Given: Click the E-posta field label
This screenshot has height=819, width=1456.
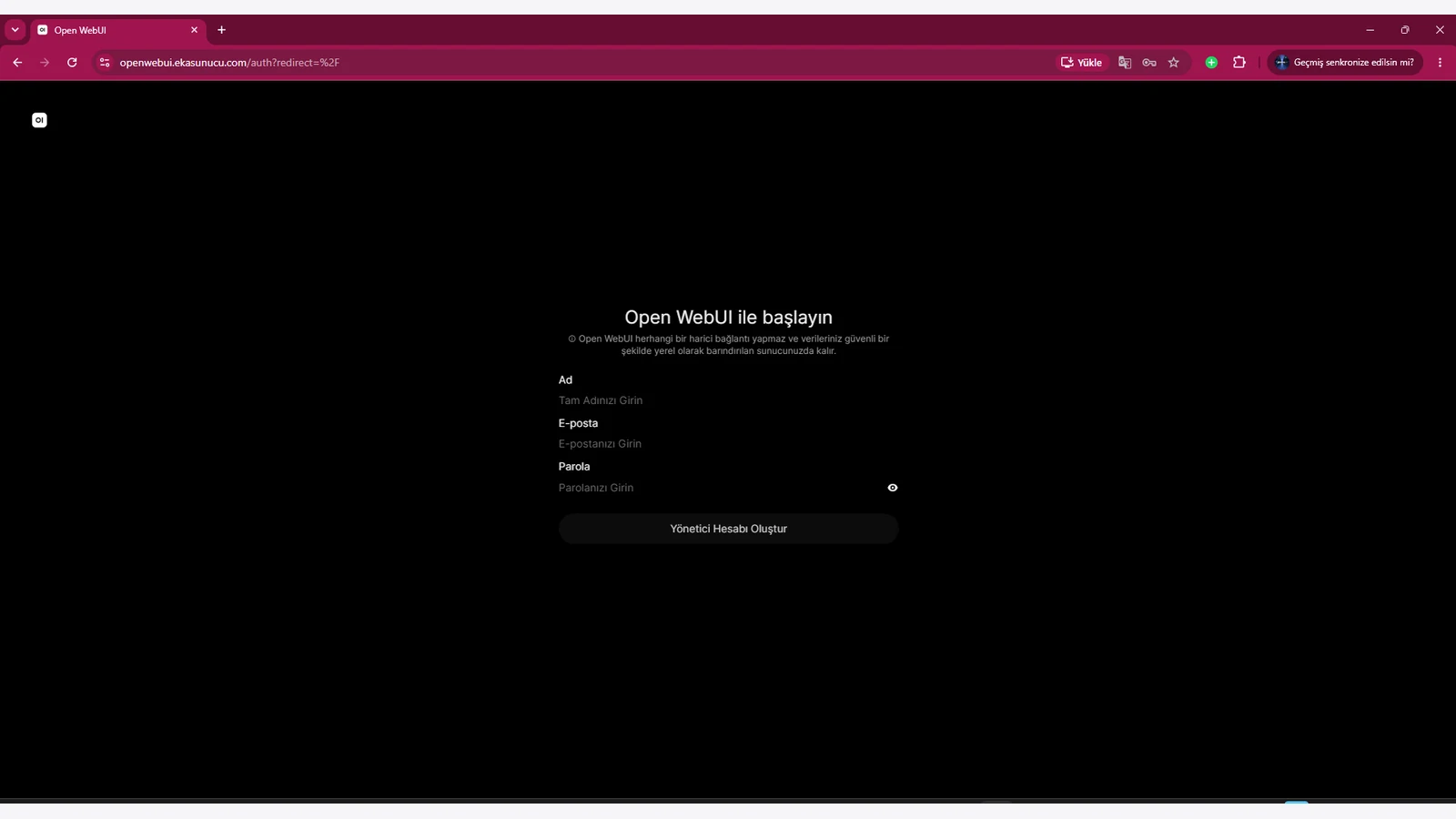Looking at the screenshot, I should pyautogui.click(x=578, y=423).
